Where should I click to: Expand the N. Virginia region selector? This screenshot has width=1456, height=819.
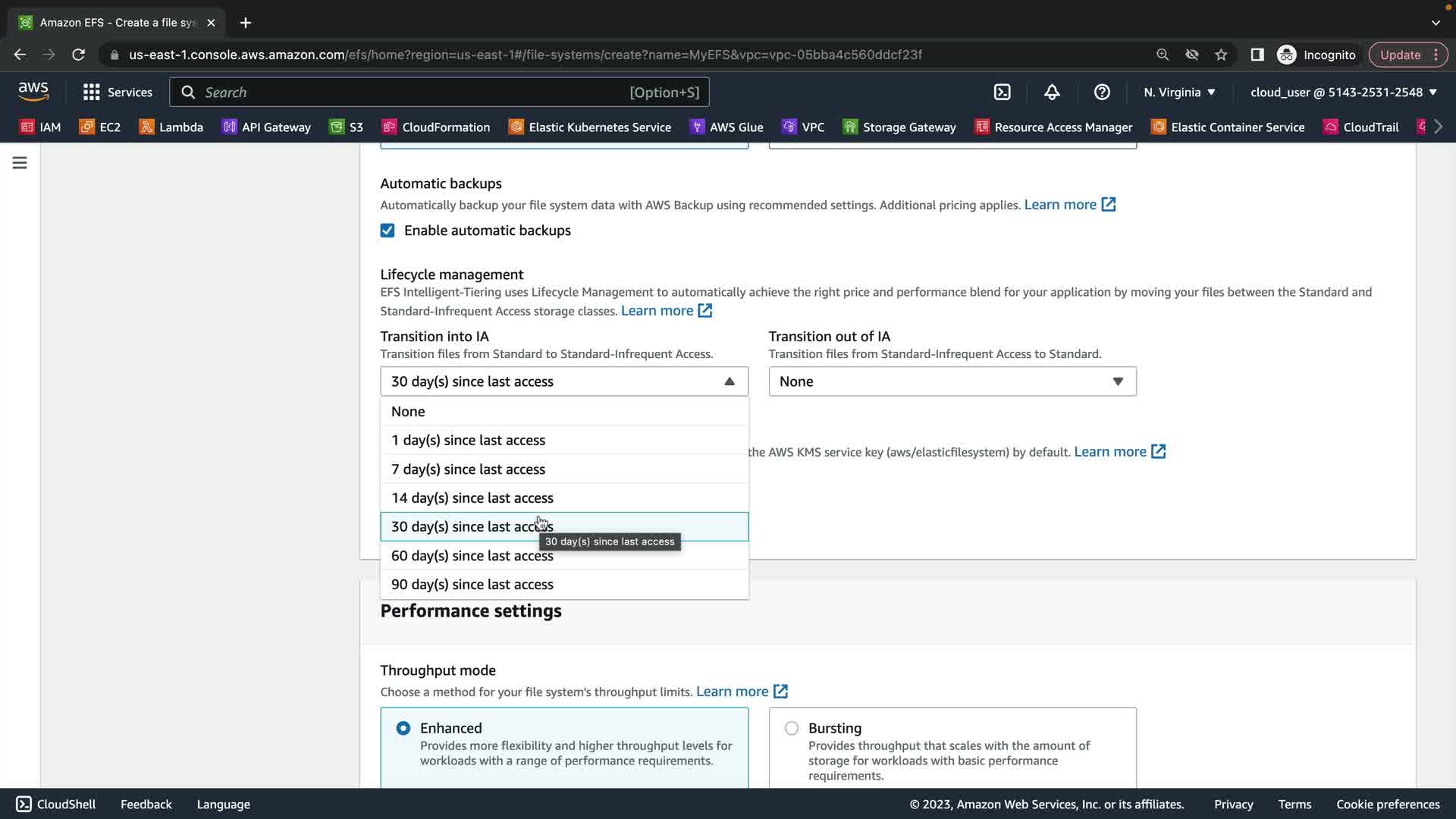1179,92
